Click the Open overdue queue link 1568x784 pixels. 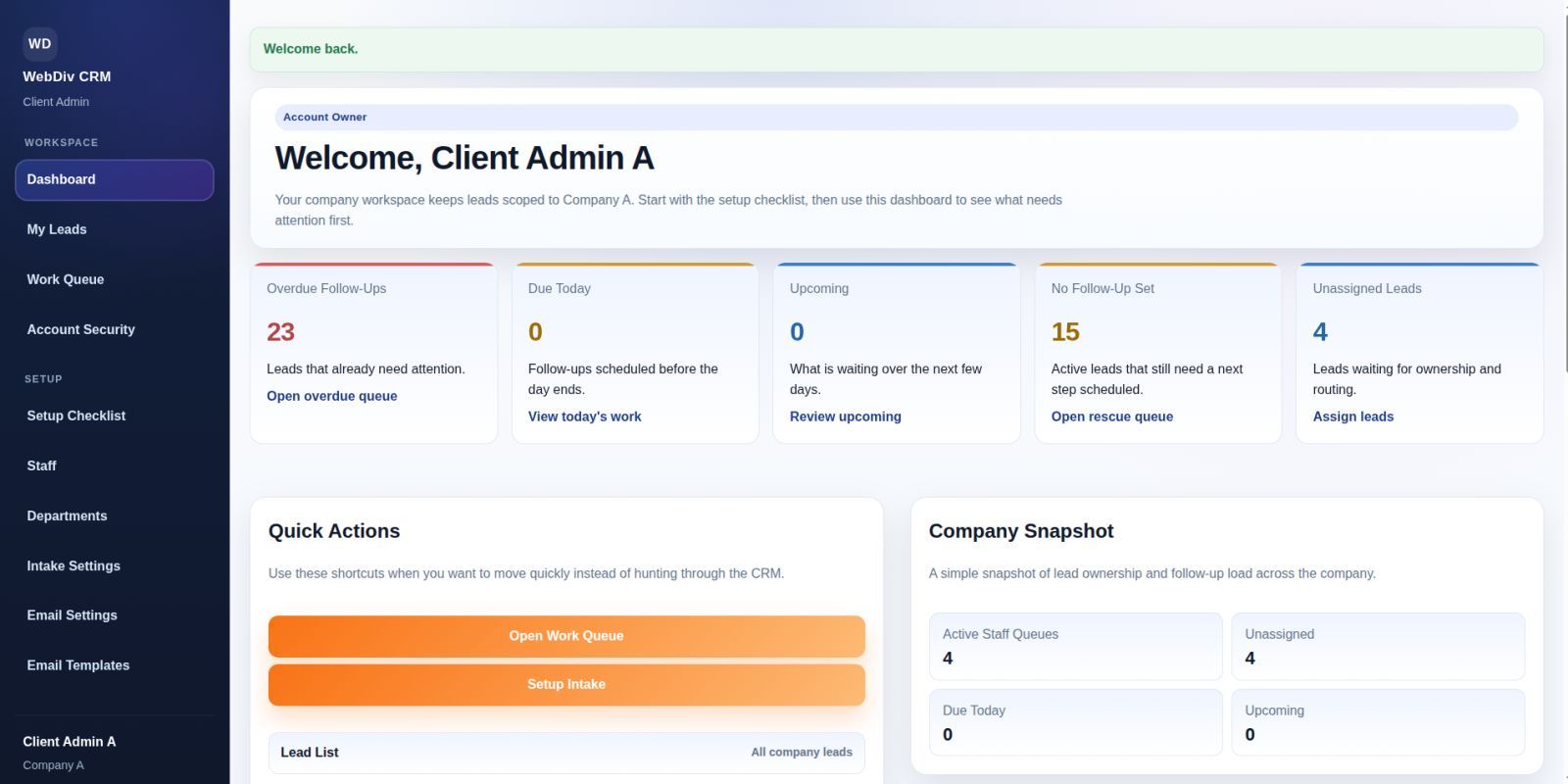click(x=332, y=396)
